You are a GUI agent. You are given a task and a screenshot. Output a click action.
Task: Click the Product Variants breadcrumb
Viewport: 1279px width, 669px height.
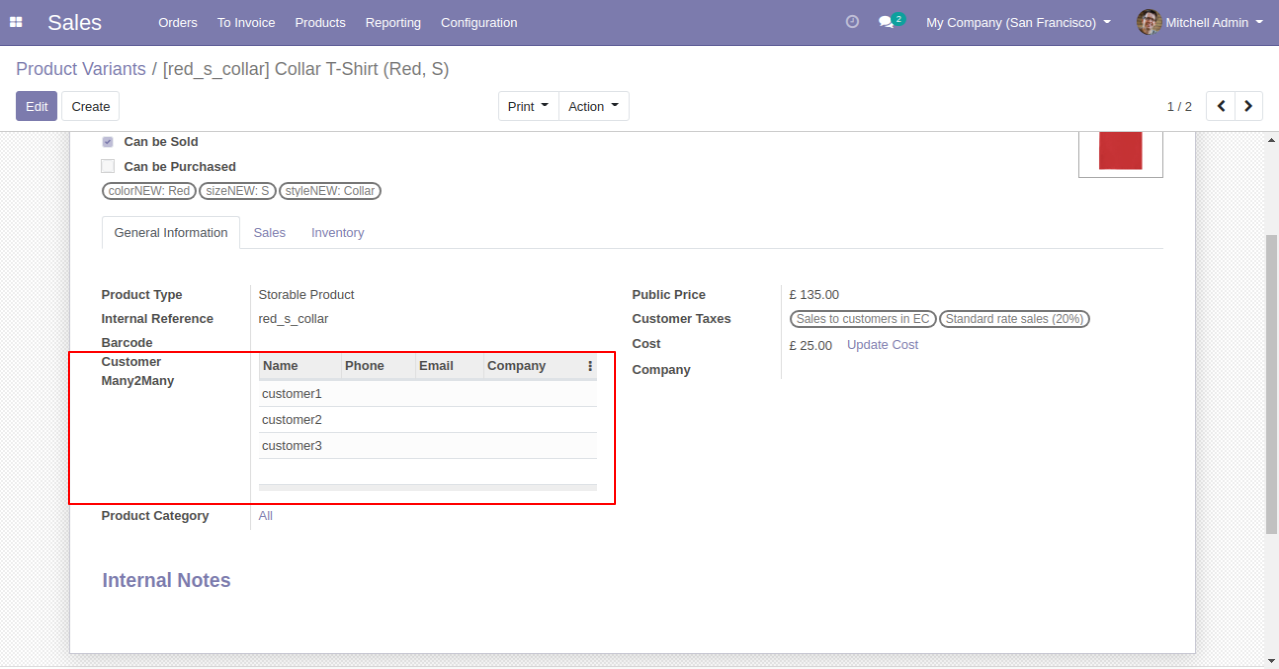coord(81,69)
